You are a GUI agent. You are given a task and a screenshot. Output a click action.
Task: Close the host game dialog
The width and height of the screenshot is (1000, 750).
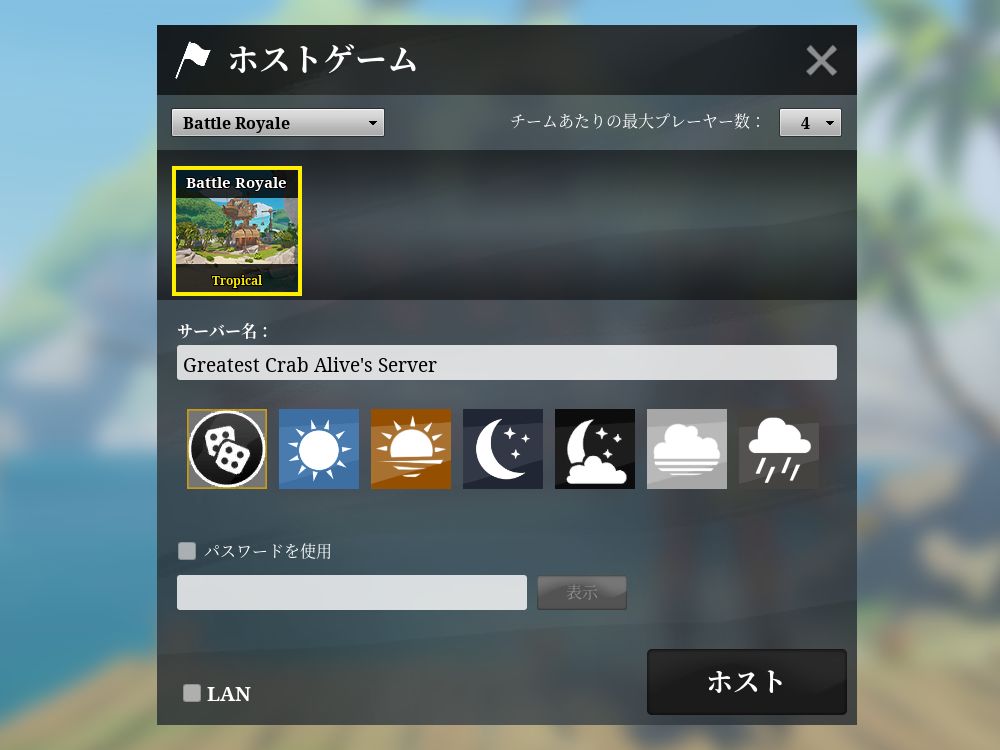821,61
